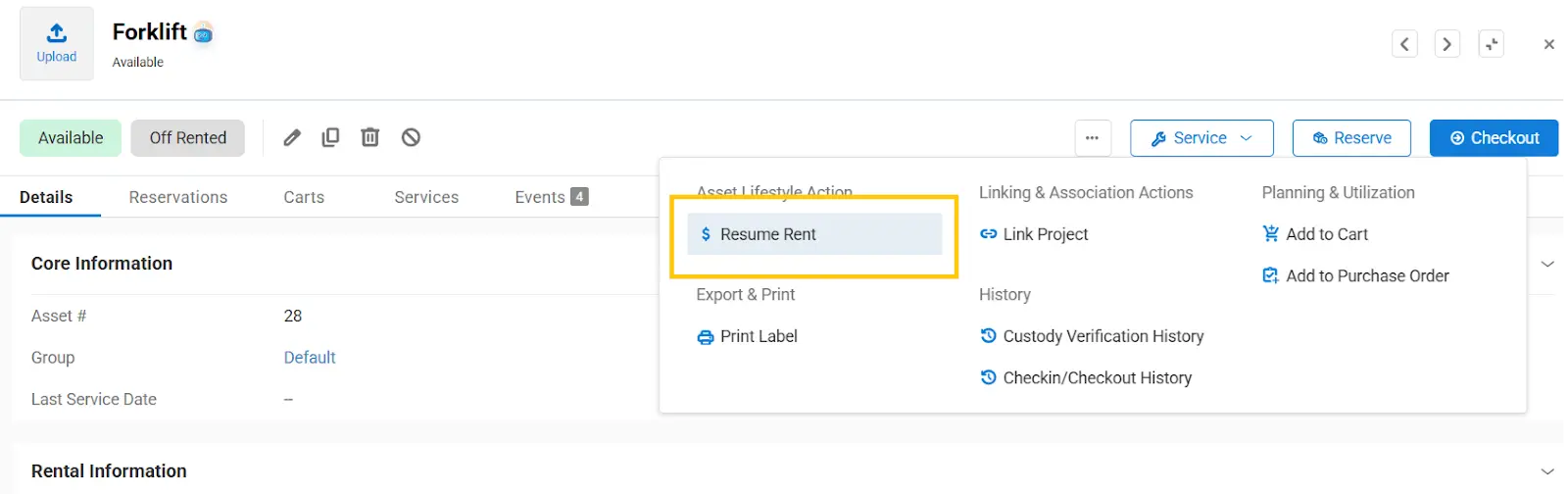Open Custody Verification History
The width and height of the screenshot is (1568, 494).
1092,337
